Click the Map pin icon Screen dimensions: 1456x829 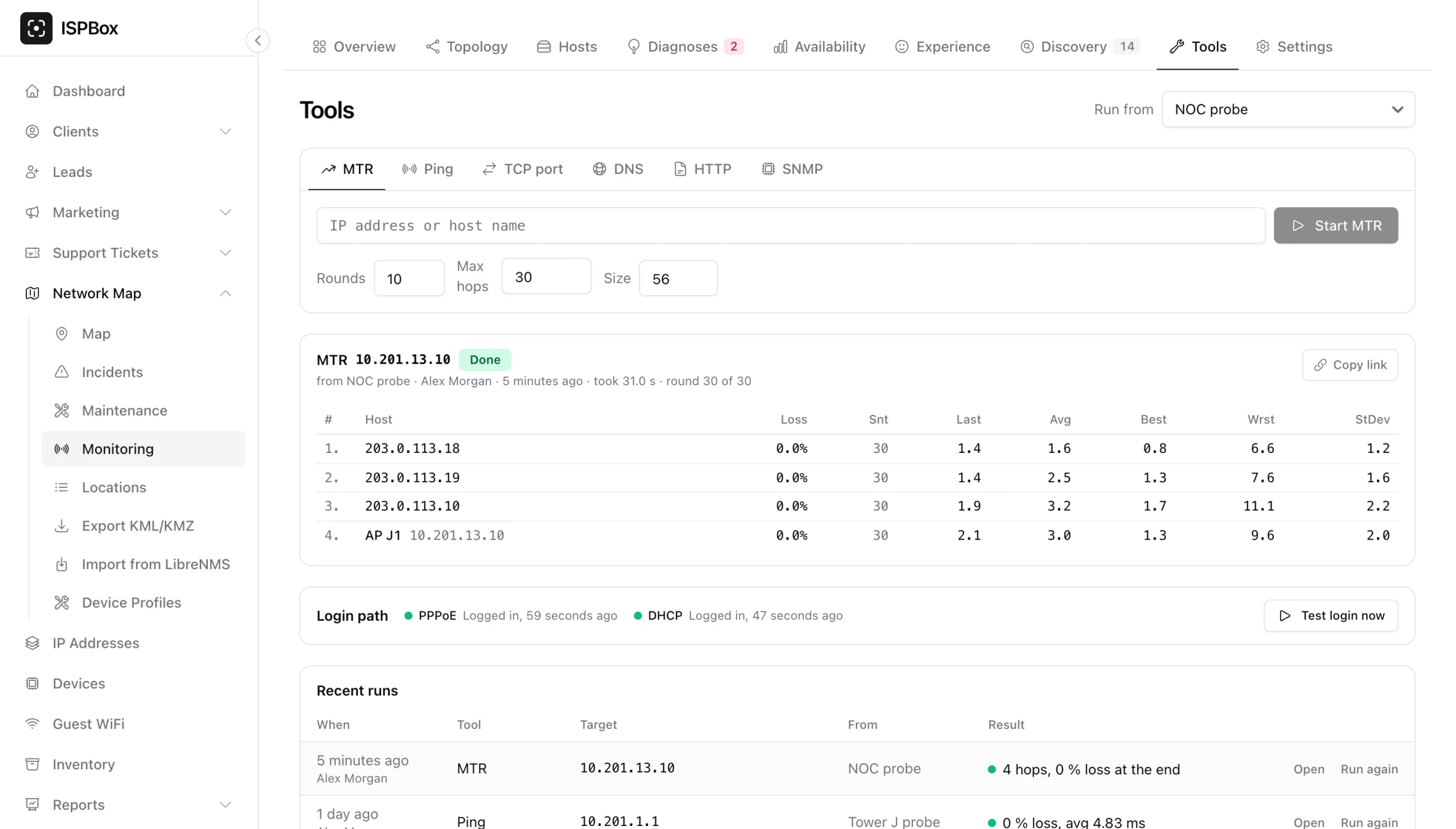pyautogui.click(x=61, y=334)
